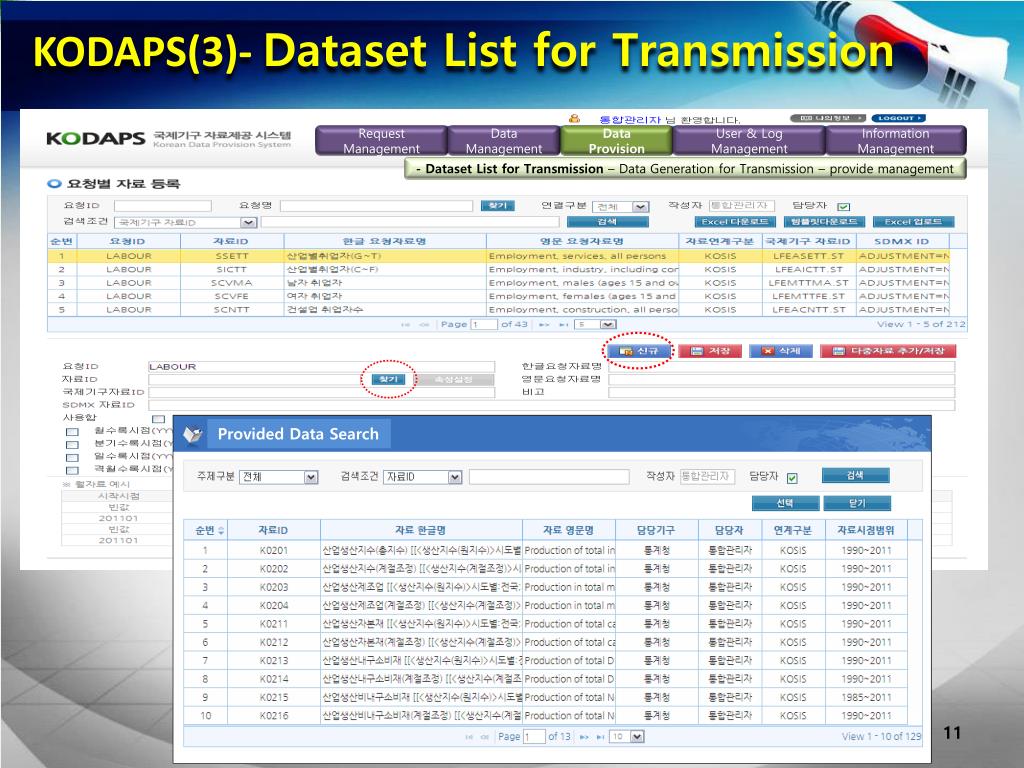Image resolution: width=1024 pixels, height=768 pixels.
Task: Click the 속성설정 button
Action: pyautogui.click(x=454, y=379)
